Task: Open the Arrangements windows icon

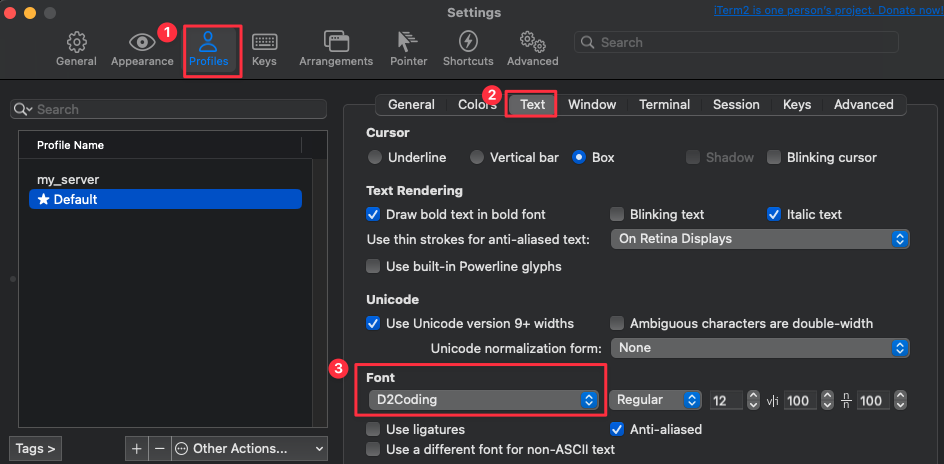Action: click(336, 42)
